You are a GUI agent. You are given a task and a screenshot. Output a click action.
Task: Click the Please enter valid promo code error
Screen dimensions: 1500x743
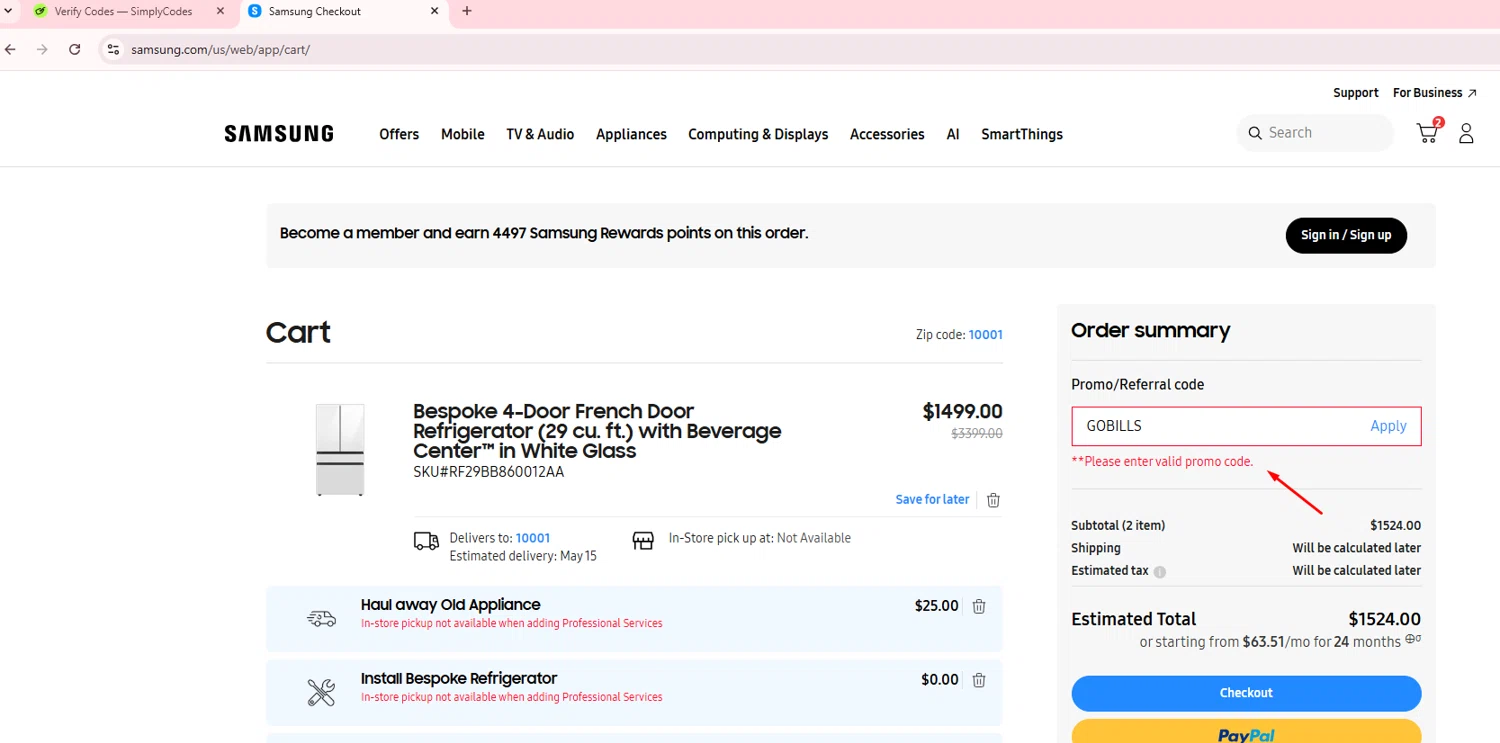[1162, 462]
